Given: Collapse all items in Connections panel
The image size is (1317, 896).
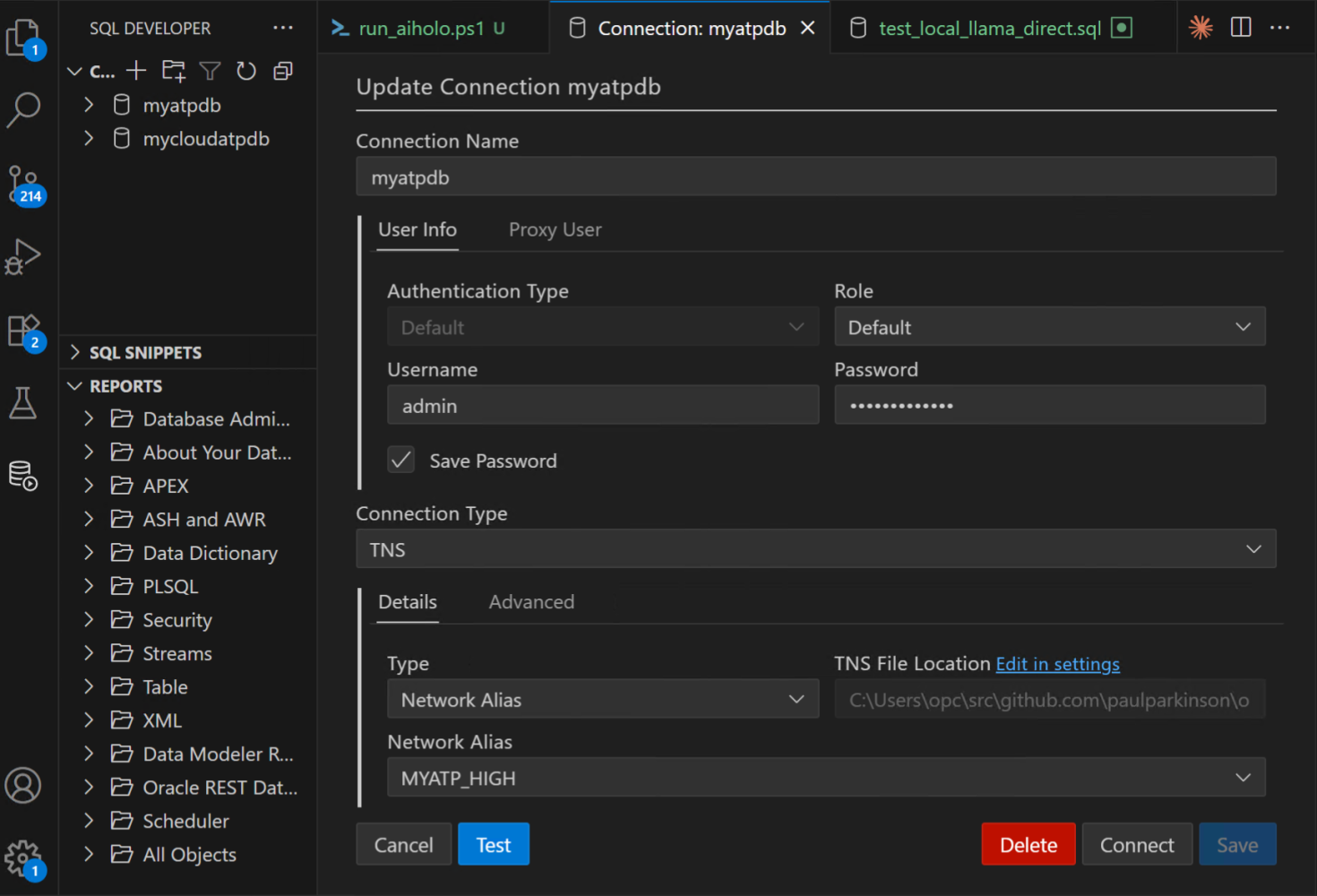Looking at the screenshot, I should click(x=283, y=70).
